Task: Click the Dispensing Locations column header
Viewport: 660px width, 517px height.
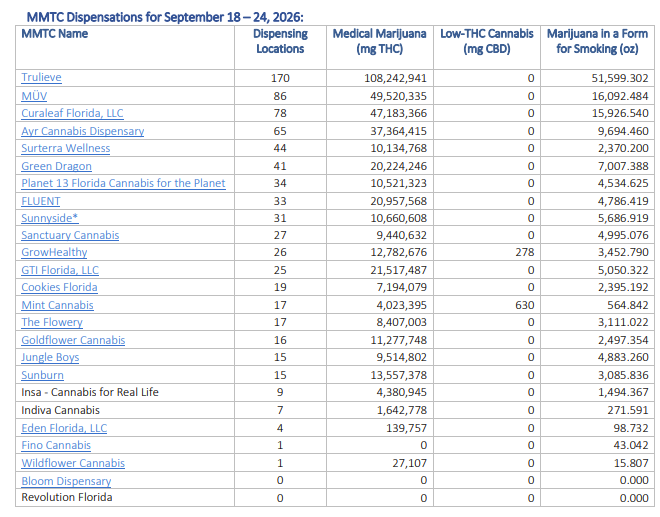Action: tap(280, 47)
